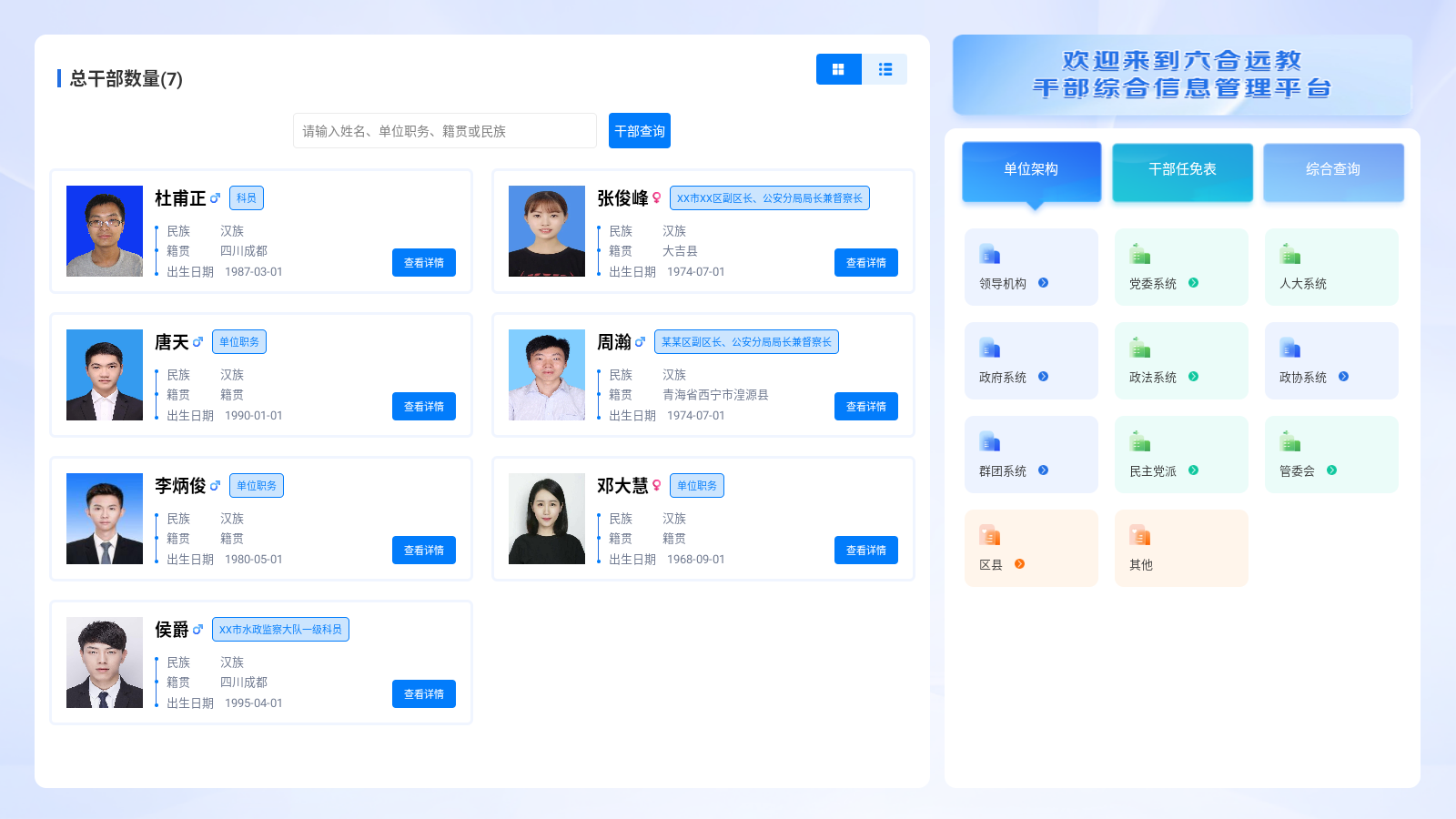Image resolution: width=1456 pixels, height=819 pixels.
Task: Open the 干部任免表 tab
Action: (1182, 171)
